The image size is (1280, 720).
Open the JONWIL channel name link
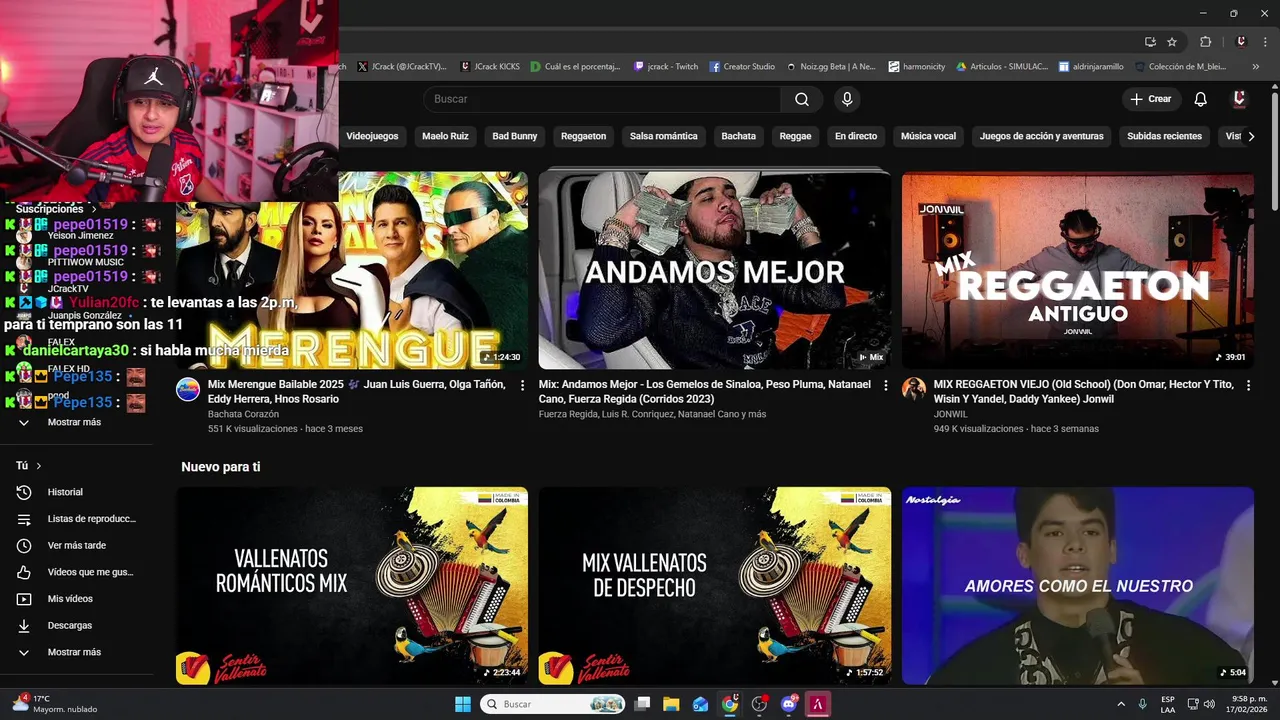(950, 414)
